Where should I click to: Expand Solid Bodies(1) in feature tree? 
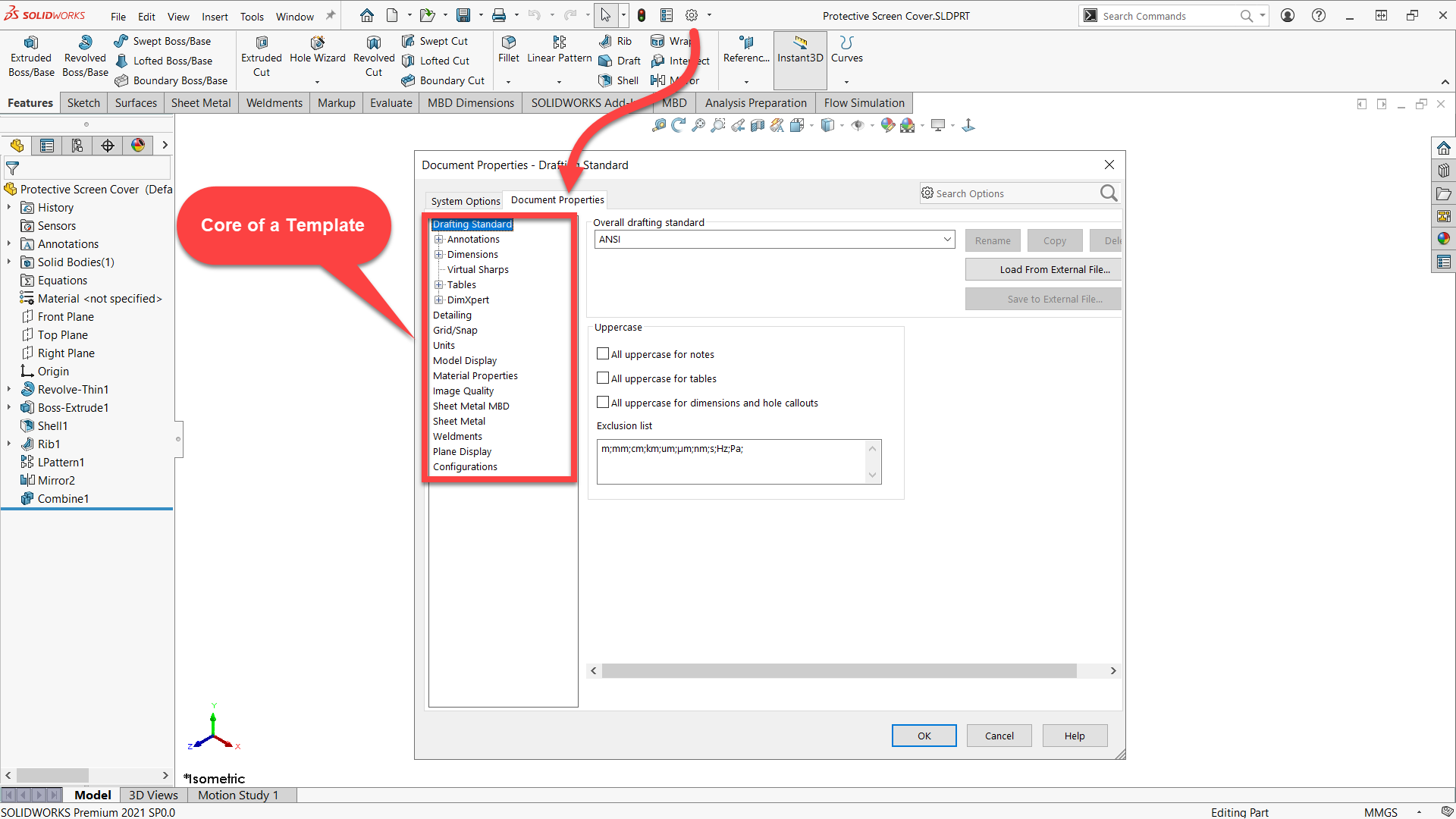9,262
